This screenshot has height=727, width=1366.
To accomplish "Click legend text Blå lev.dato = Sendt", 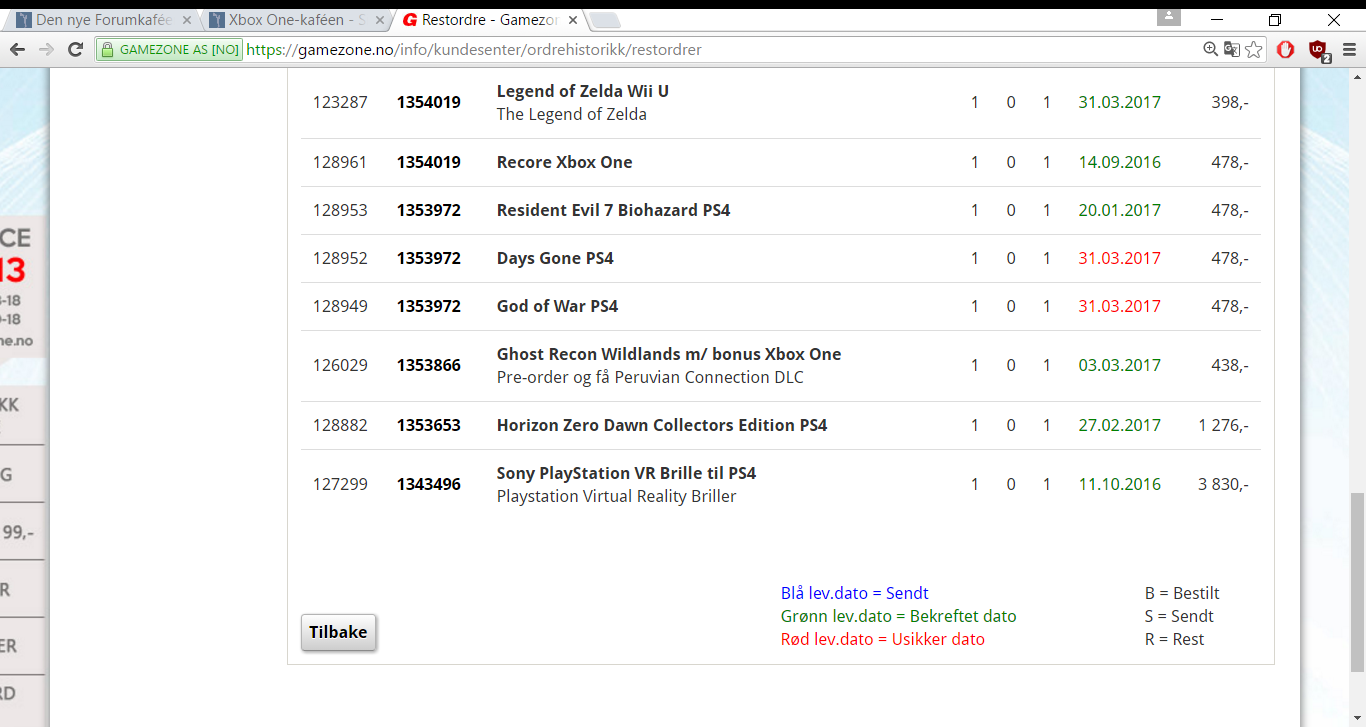I will pyautogui.click(x=855, y=593).
